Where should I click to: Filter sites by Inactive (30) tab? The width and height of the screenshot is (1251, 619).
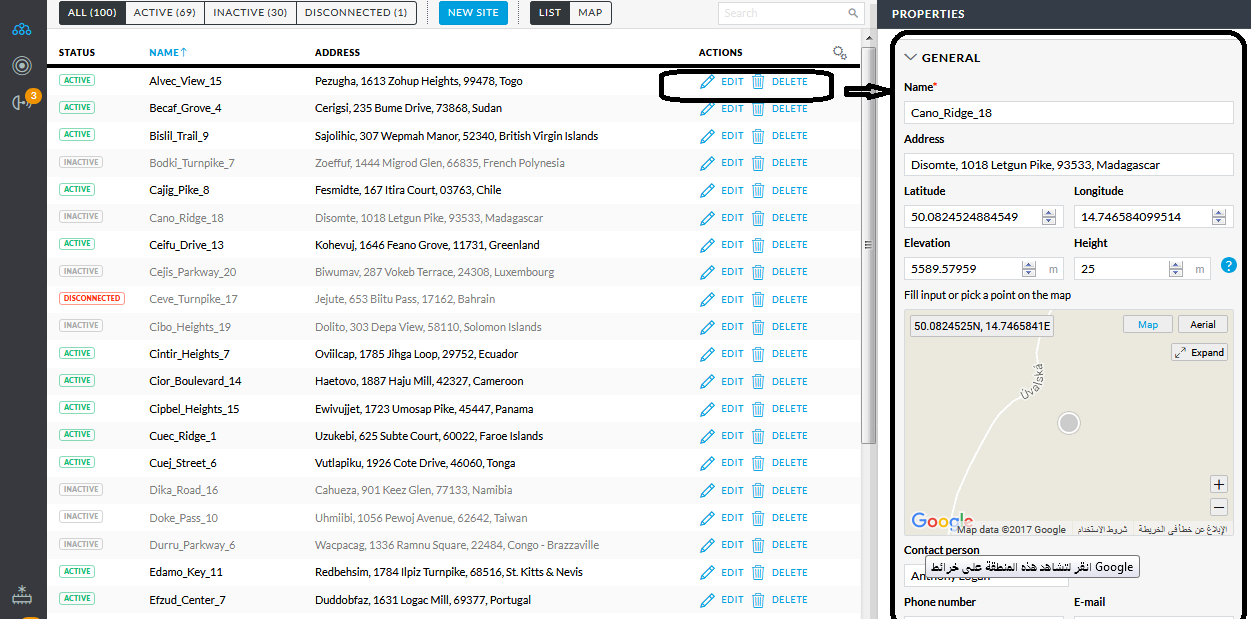click(x=250, y=13)
